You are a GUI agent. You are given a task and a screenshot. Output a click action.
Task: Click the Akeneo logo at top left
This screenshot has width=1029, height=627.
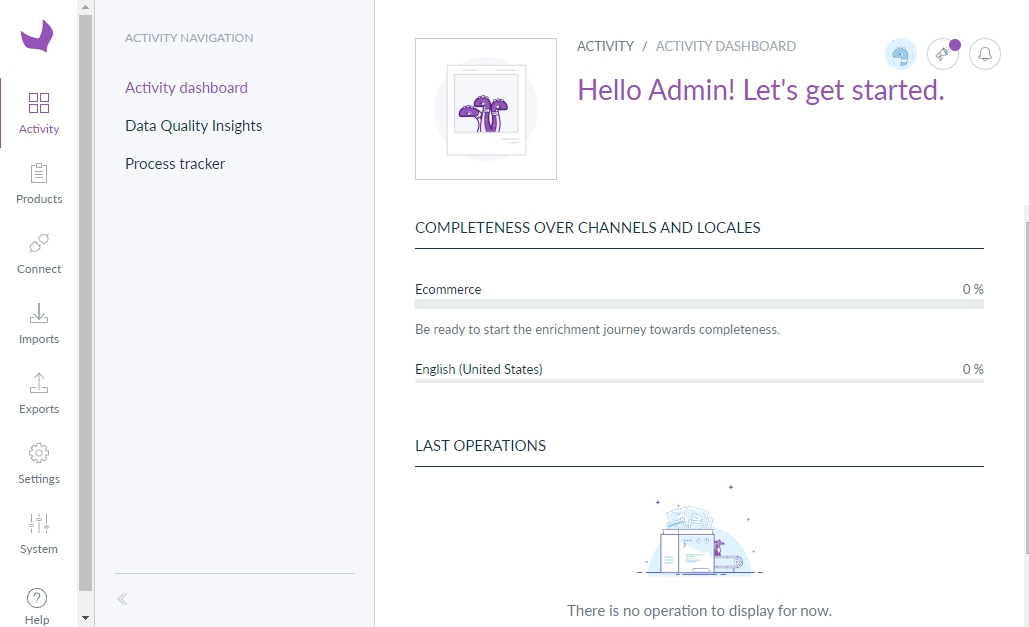[x=37, y=37]
